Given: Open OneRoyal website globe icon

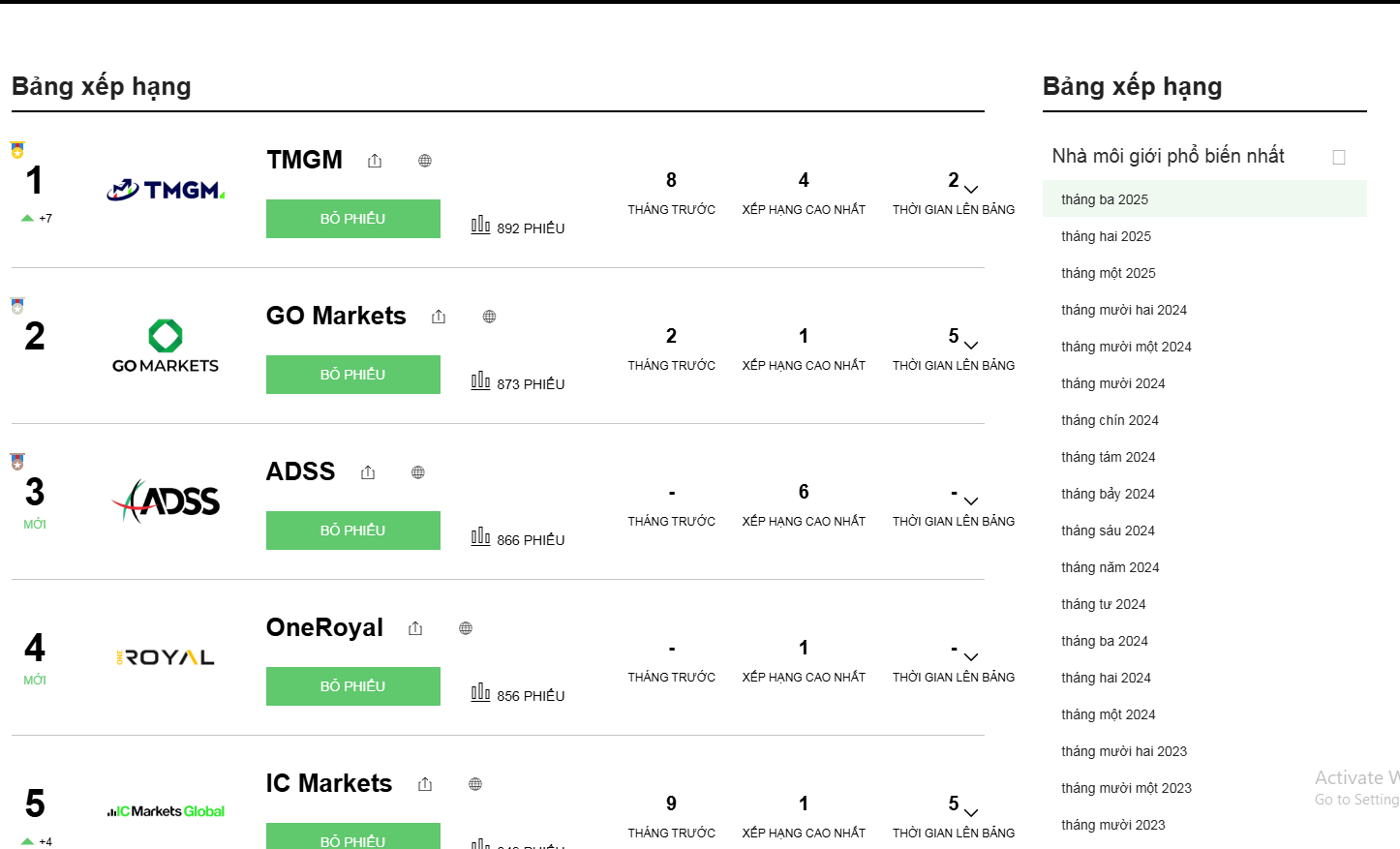Looking at the screenshot, I should coord(466,628).
